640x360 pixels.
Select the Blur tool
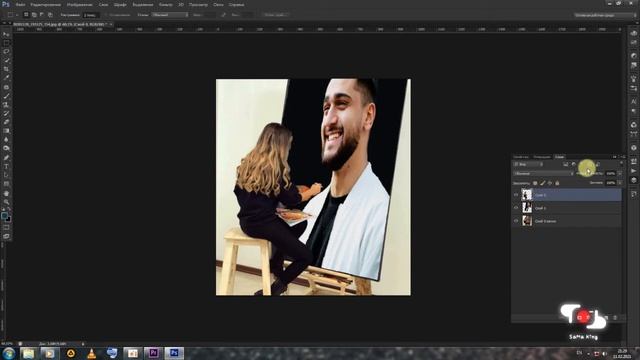click(x=6, y=140)
